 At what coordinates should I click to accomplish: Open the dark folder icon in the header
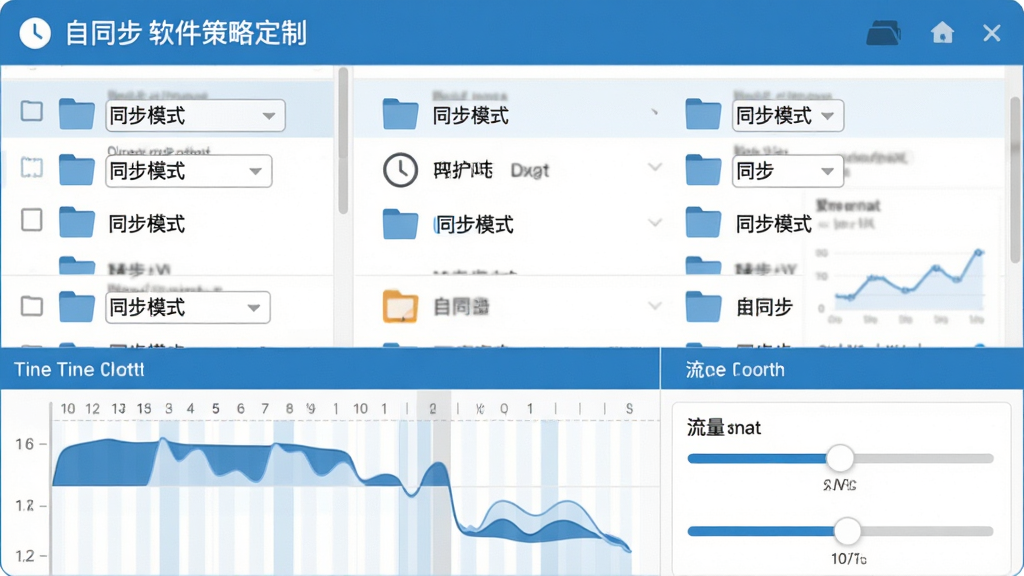point(883,33)
